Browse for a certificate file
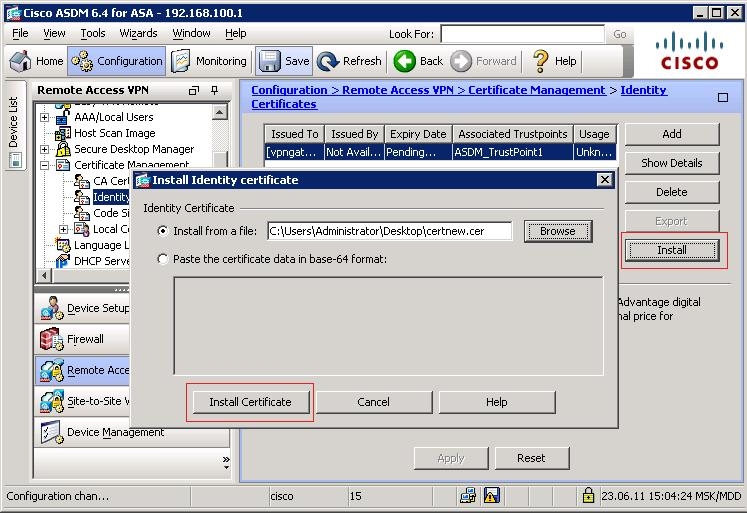Screen dimensions: 747x513 (x=558, y=231)
